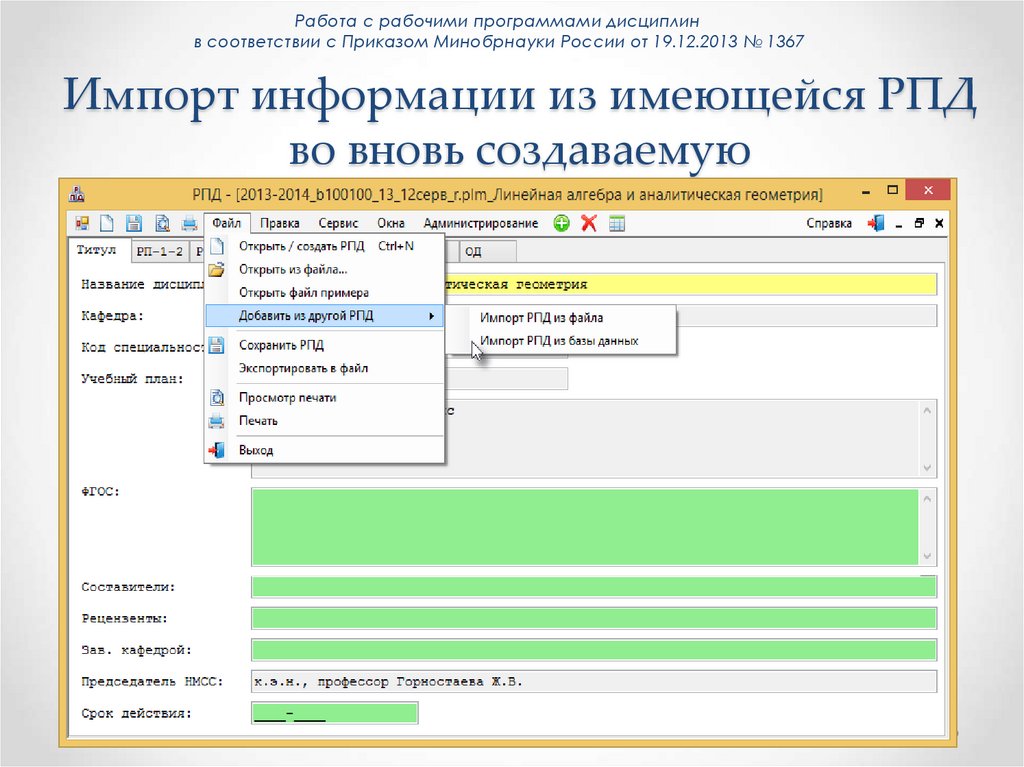
Task: Exit via the door icon next to Справка
Action: click(x=874, y=222)
